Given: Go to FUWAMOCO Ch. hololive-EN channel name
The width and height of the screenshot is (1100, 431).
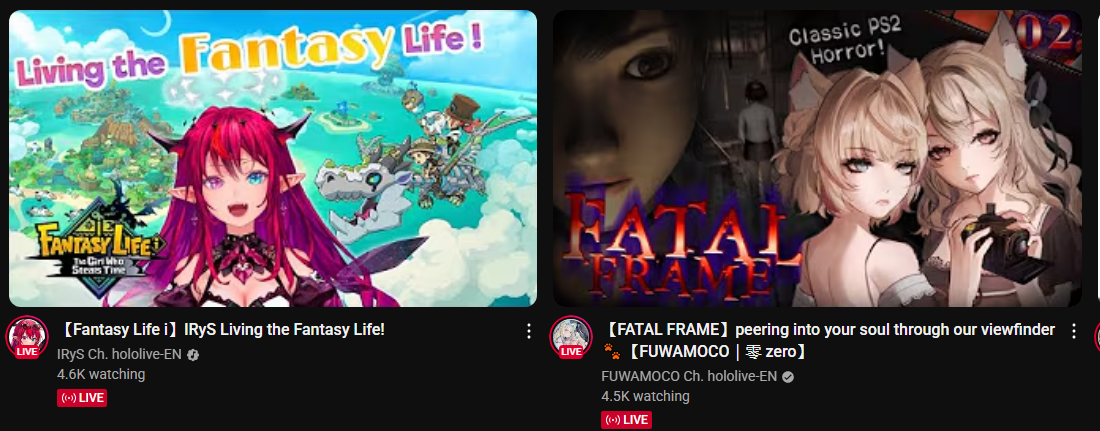Looking at the screenshot, I should pos(690,376).
